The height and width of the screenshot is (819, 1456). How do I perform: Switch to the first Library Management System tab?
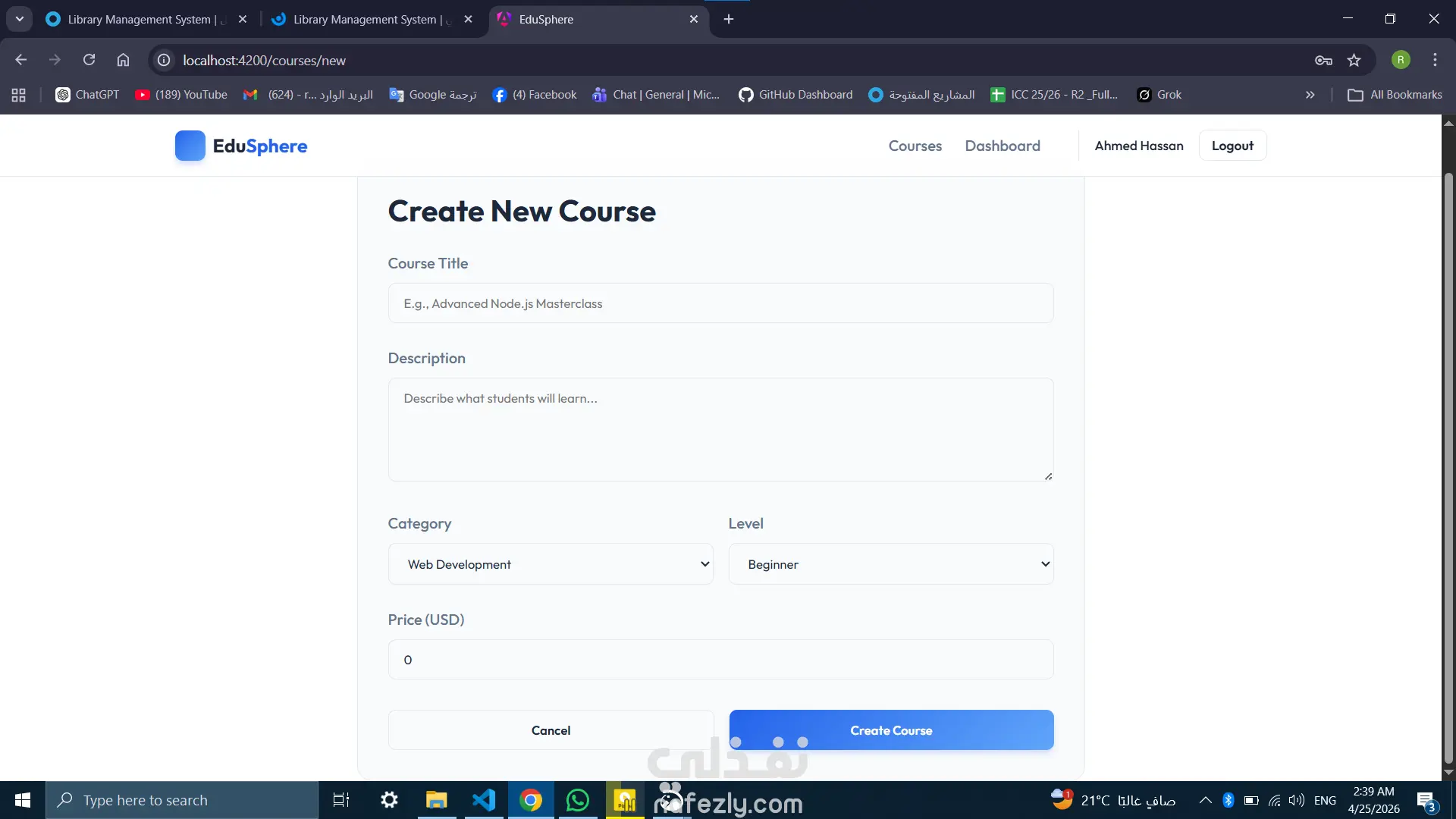[146, 20]
